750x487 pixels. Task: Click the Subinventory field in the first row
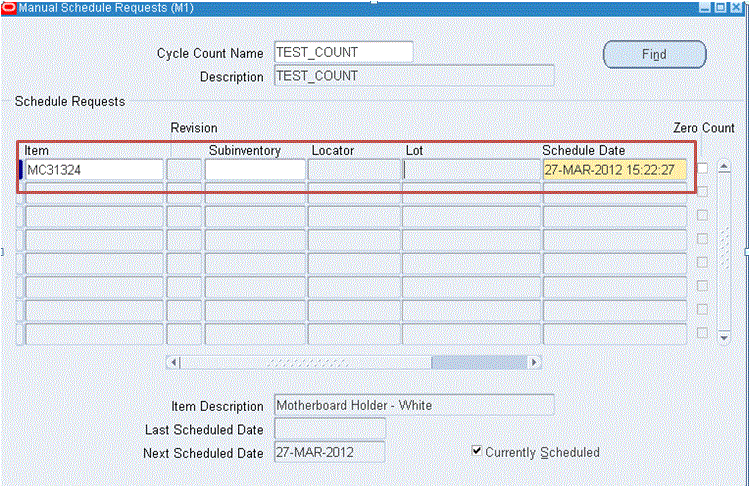coord(255,170)
